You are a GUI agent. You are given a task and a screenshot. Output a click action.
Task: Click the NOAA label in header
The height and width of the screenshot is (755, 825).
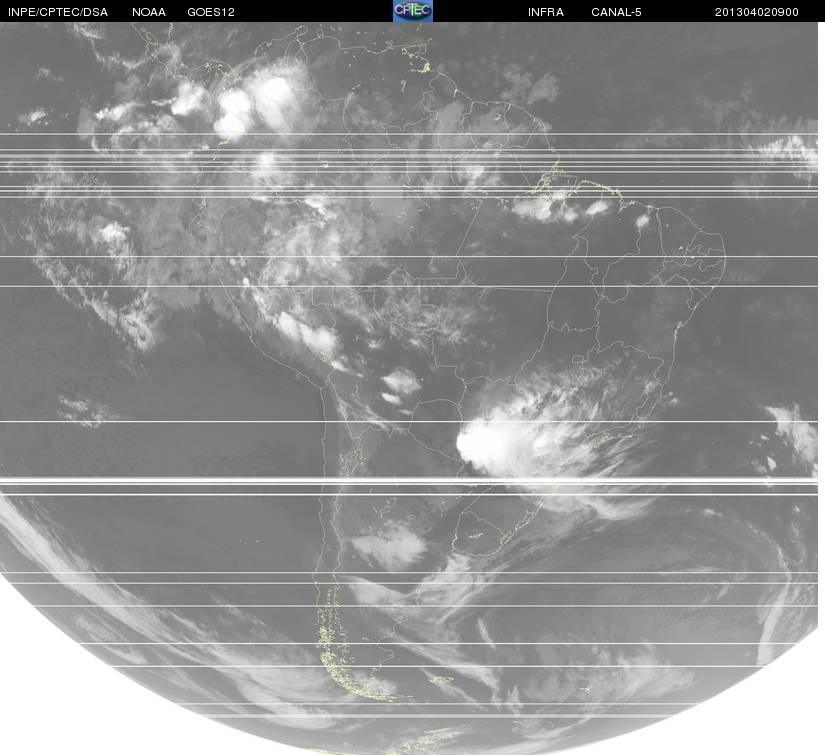[x=149, y=12]
